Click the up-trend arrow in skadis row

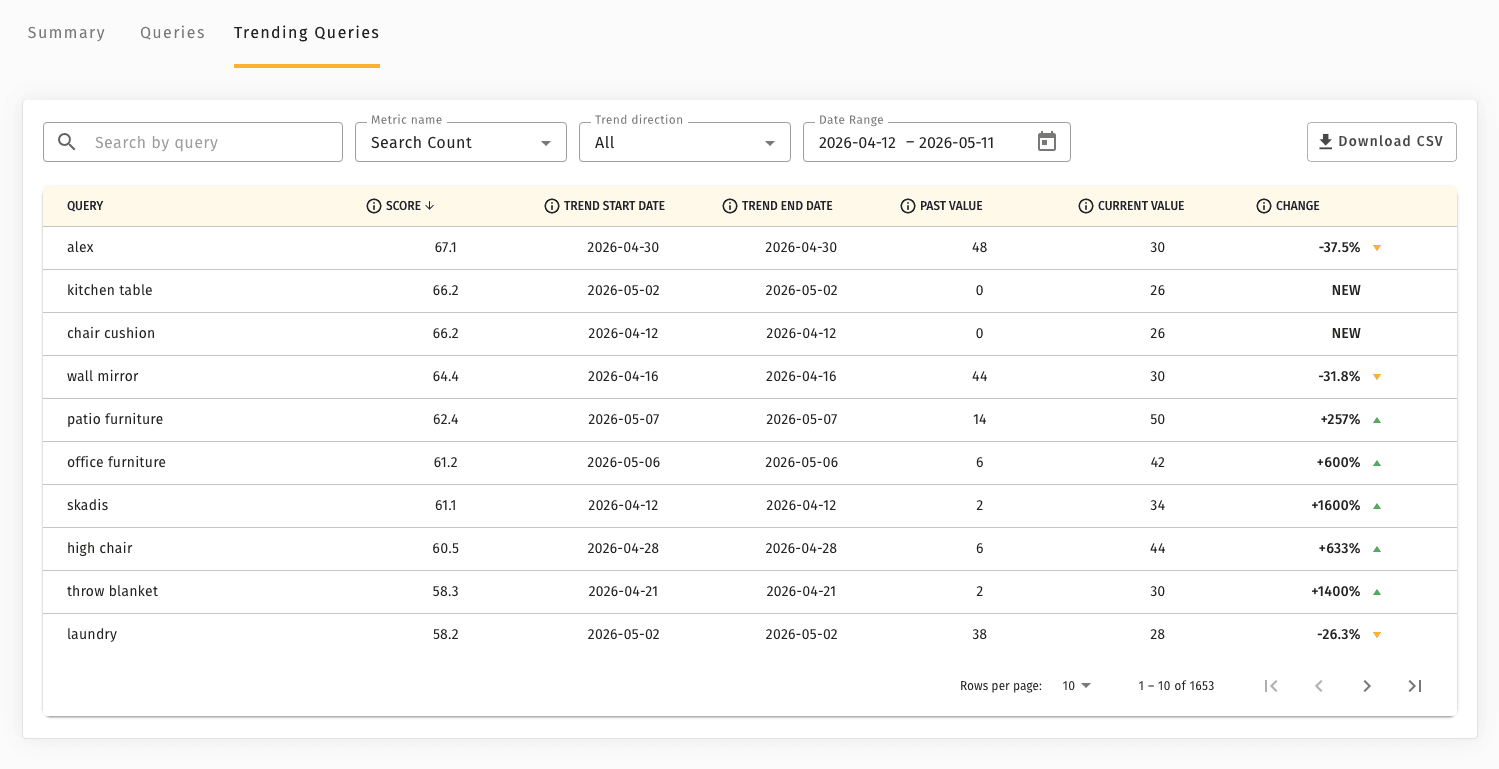(x=1377, y=506)
